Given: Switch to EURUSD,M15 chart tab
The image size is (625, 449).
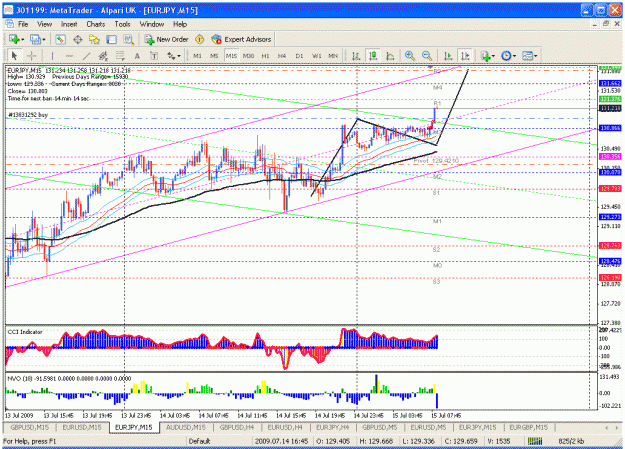Looking at the screenshot, I should pyautogui.click(x=82, y=427).
